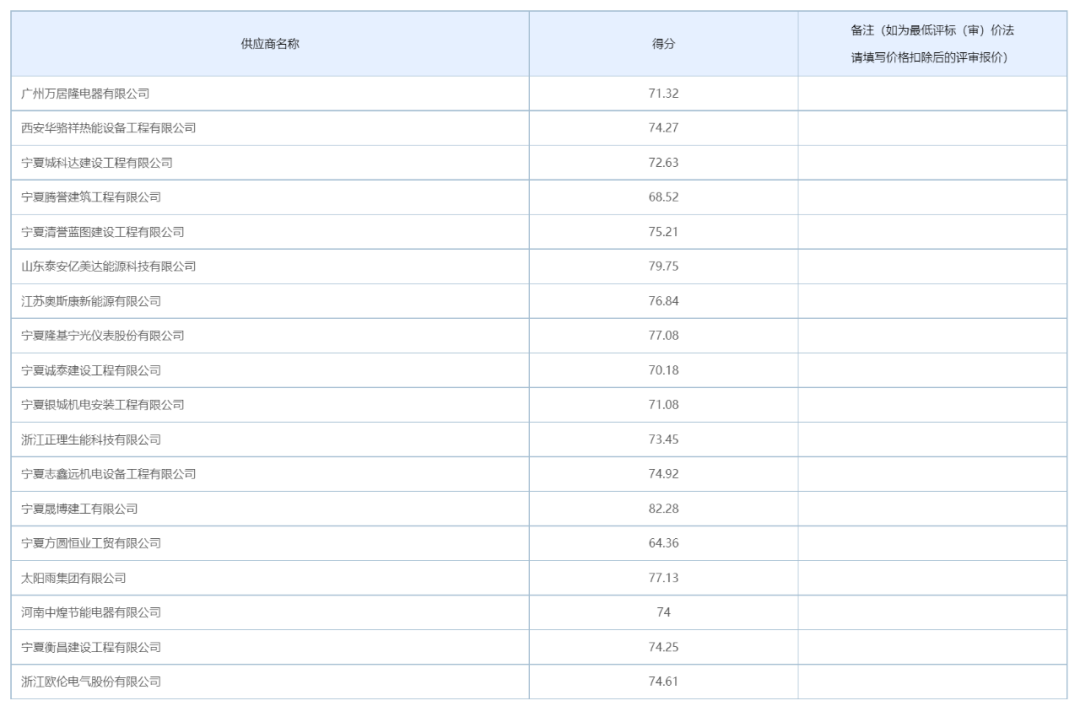Click score value 75.21
Viewport: 1080px width, 706px height.
click(x=663, y=232)
